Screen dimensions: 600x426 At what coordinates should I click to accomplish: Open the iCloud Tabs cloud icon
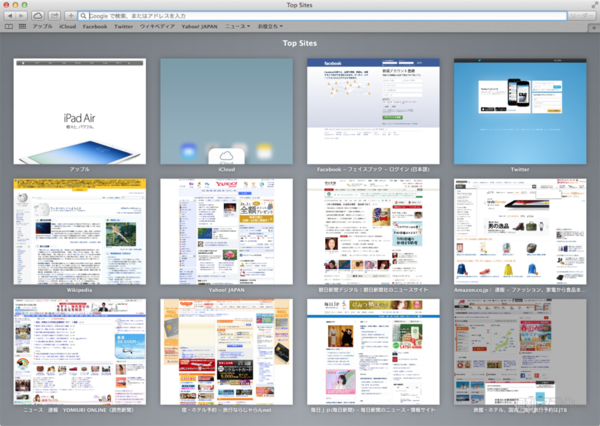(37, 17)
